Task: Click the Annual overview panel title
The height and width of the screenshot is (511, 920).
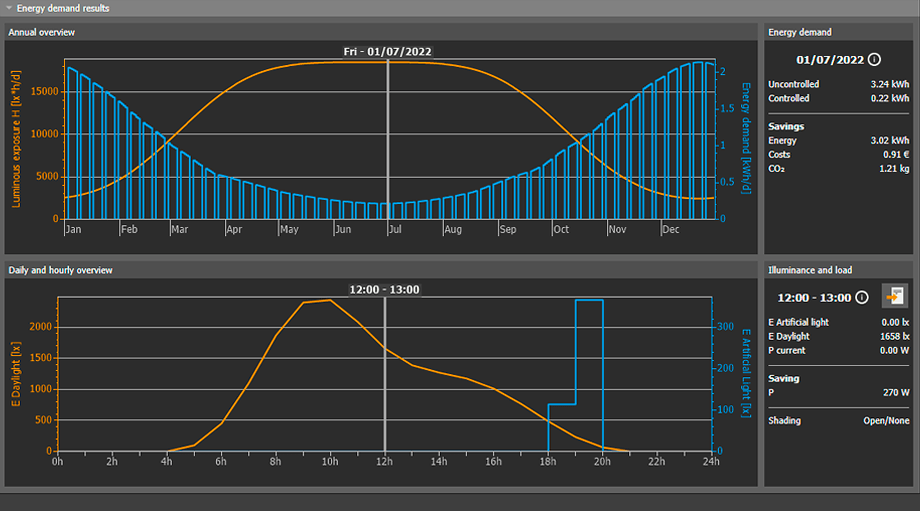Action: pos(42,32)
